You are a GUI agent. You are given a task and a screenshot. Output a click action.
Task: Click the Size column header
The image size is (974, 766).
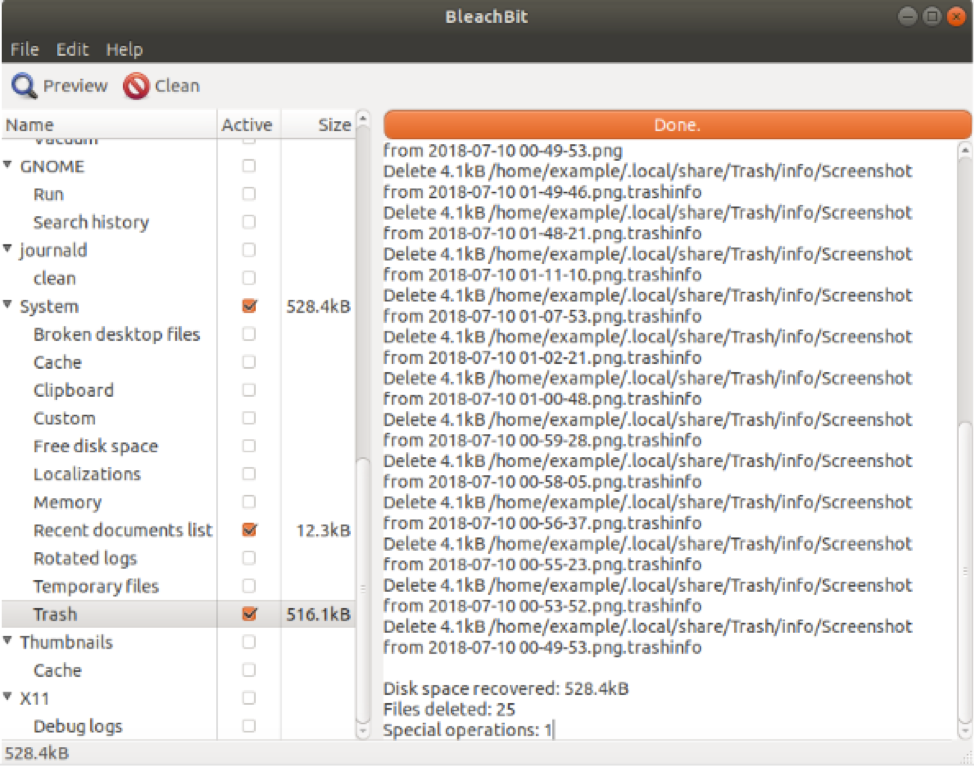click(334, 125)
